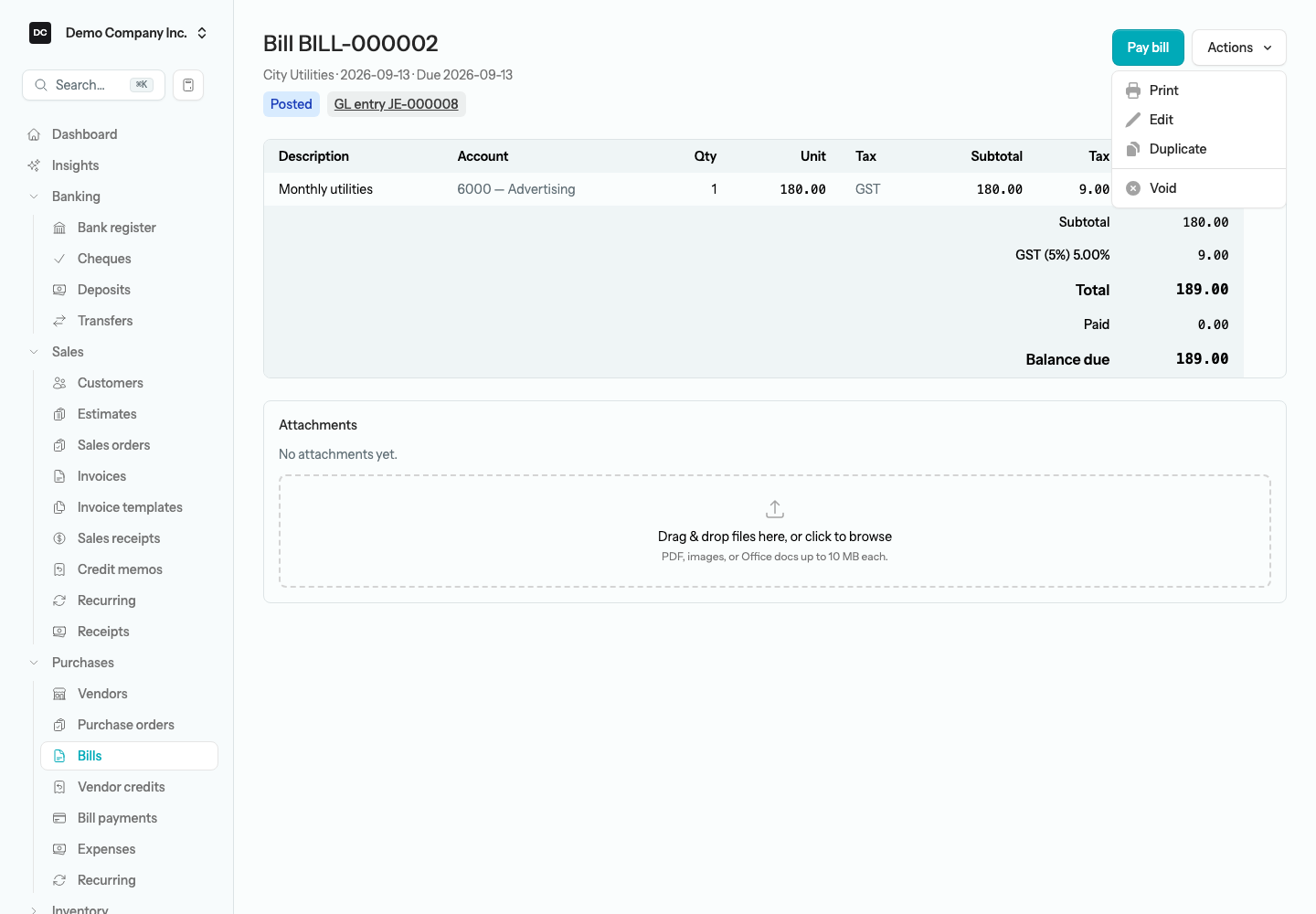Image resolution: width=1316 pixels, height=914 pixels.
Task: Open Estimates in the sidebar
Action: tap(129, 414)
